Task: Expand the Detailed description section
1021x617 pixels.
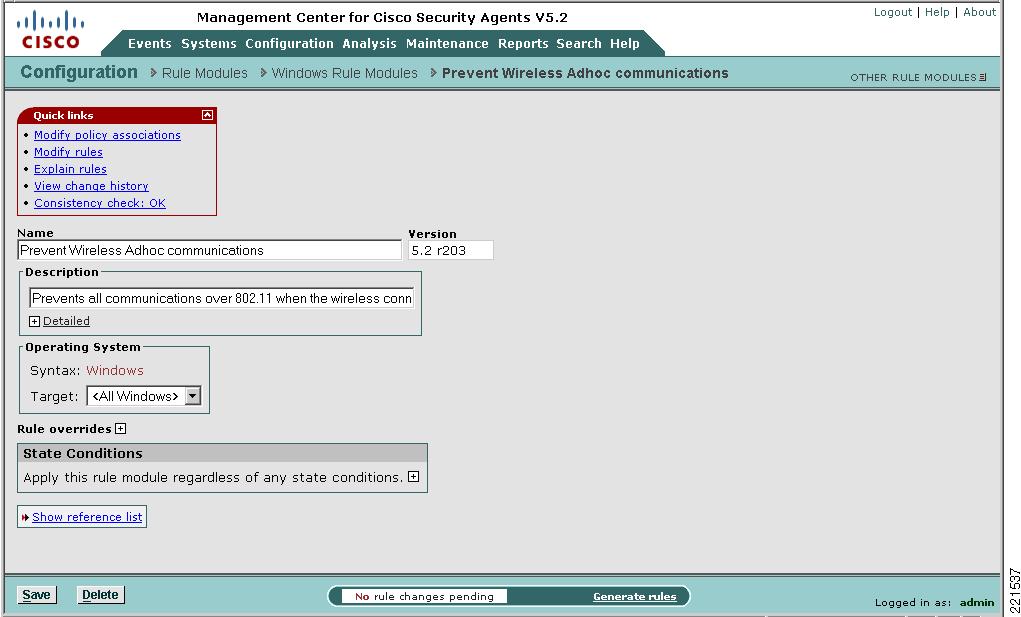Action: tap(35, 322)
